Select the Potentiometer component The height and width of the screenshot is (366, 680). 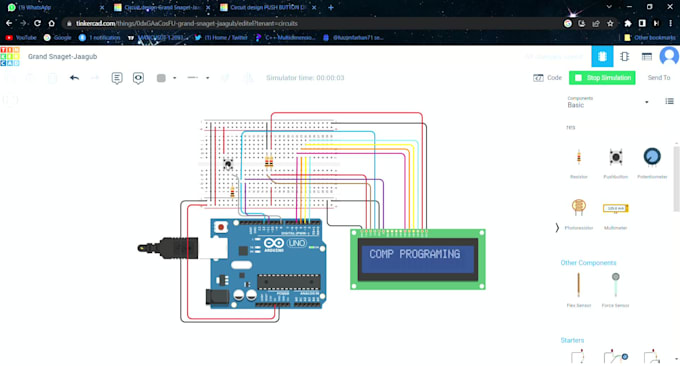[652, 163]
